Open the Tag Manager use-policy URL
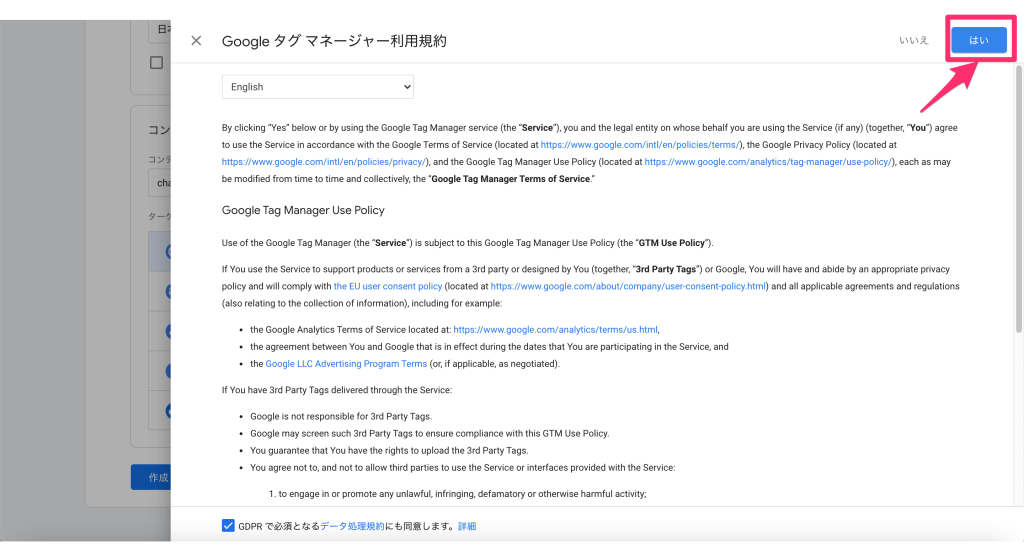The width and height of the screenshot is (1024, 556). pyautogui.click(x=768, y=162)
